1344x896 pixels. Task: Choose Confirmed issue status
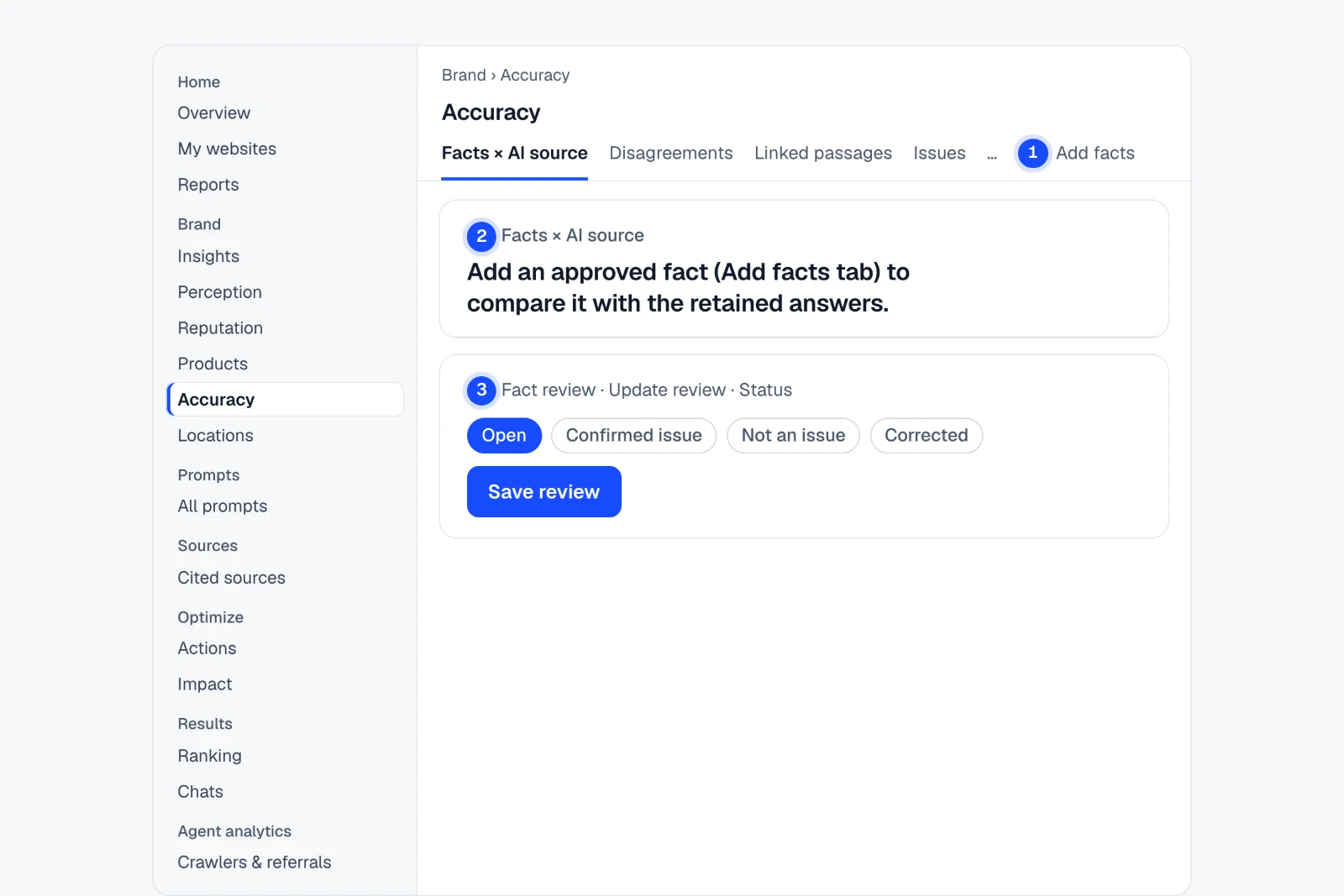pyautogui.click(x=633, y=436)
